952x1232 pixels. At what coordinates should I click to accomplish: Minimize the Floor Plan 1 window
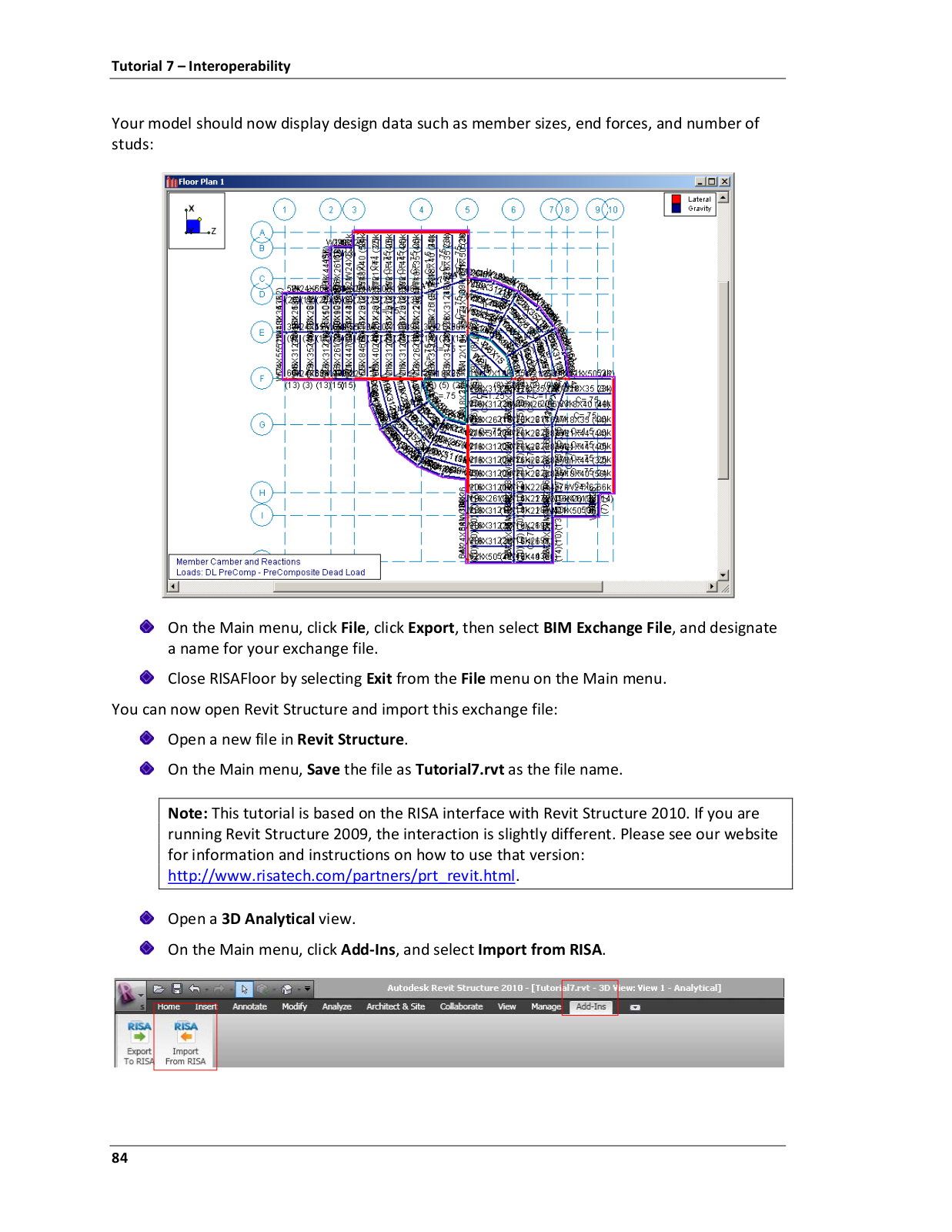[700, 182]
